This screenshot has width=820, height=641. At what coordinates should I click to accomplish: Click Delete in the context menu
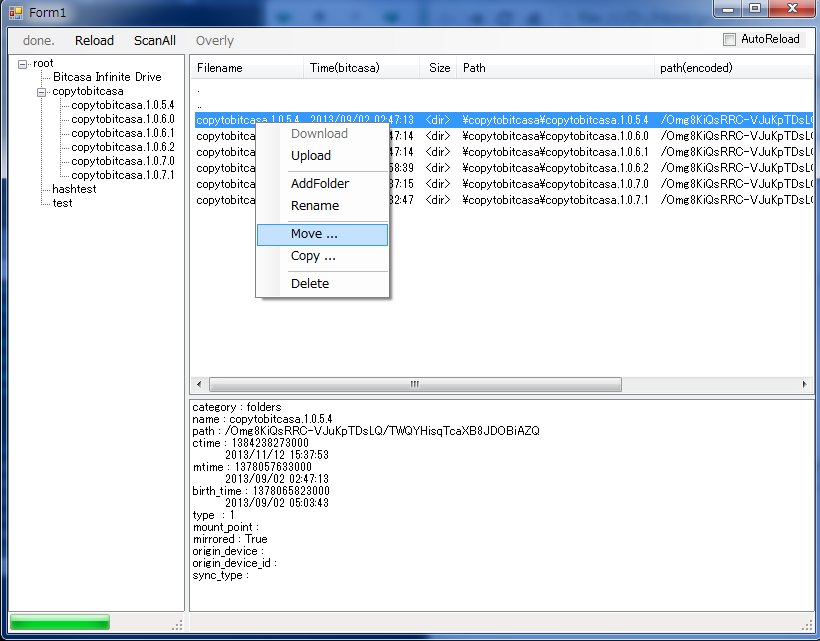[x=309, y=284]
